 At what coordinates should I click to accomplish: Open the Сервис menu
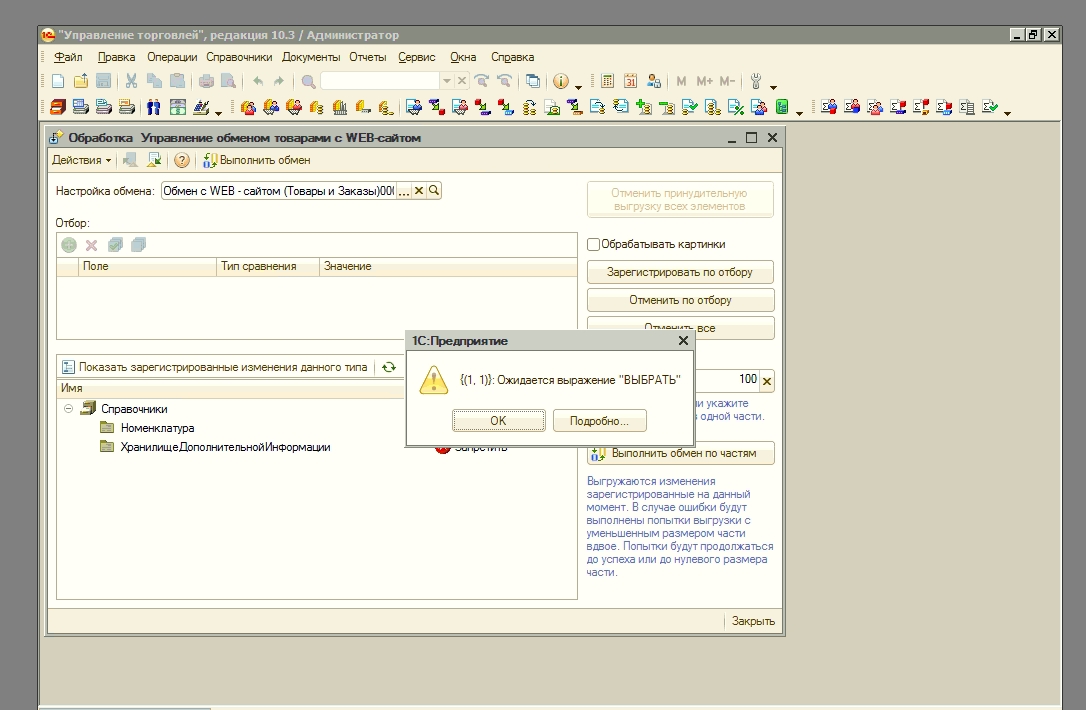click(x=417, y=57)
